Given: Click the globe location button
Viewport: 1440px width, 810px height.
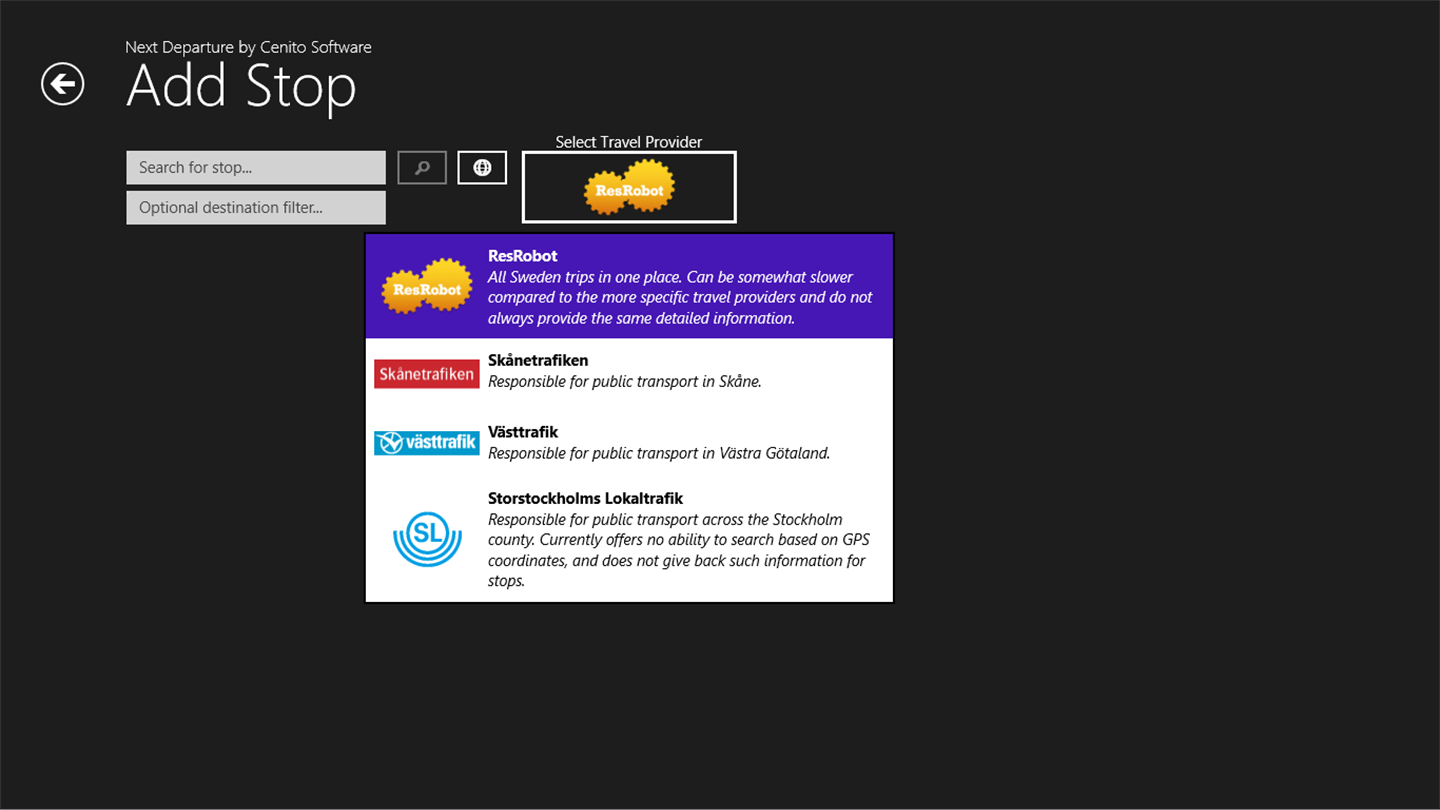Looking at the screenshot, I should pyautogui.click(x=482, y=168).
